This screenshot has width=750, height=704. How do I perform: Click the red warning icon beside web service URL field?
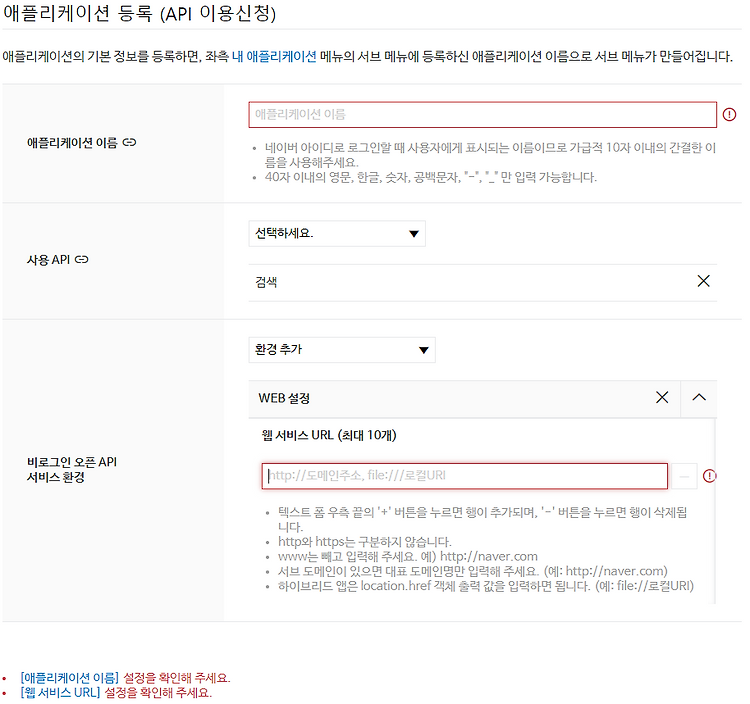(709, 476)
